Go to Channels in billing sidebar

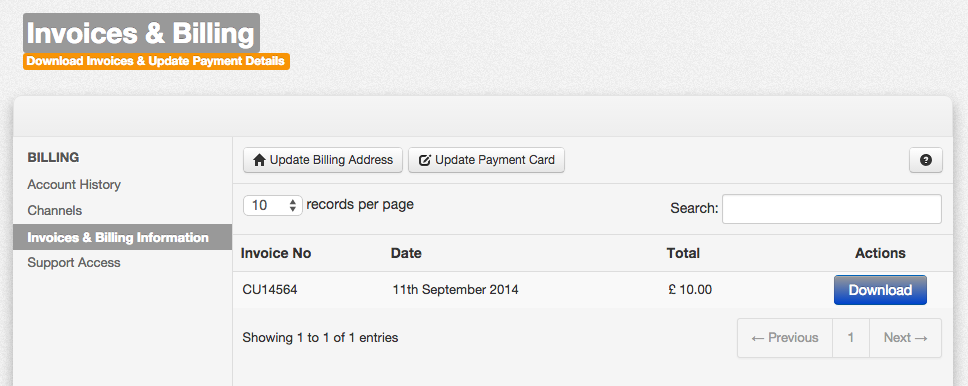pos(54,211)
